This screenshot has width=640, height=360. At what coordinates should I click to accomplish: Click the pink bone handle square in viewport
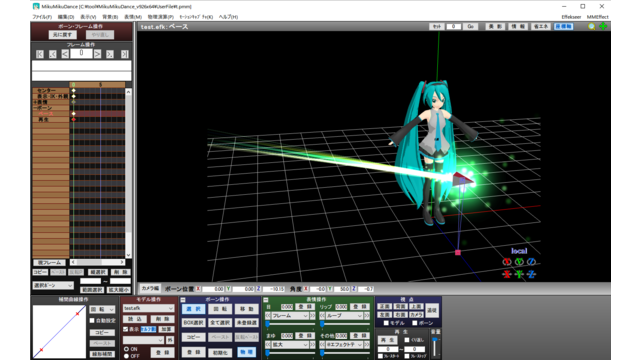[x=458, y=253]
